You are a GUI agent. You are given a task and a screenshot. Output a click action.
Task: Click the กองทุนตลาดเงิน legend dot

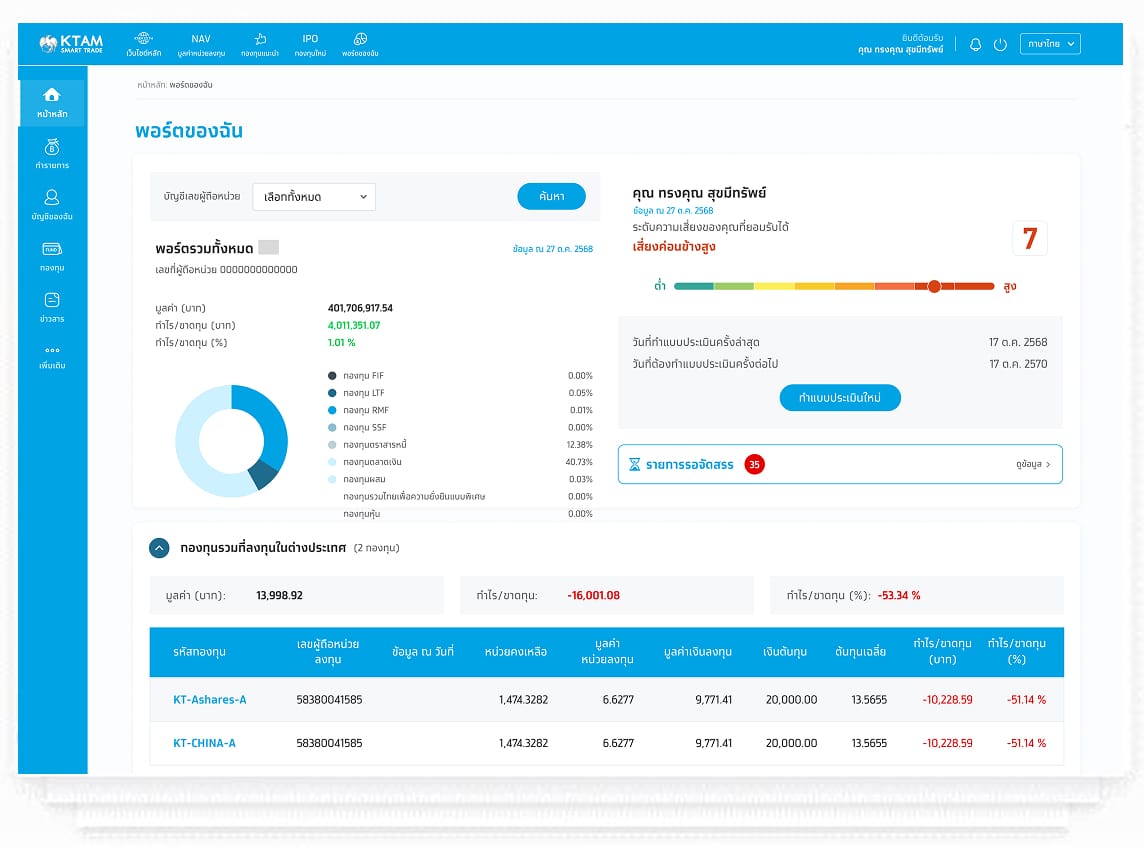332,462
